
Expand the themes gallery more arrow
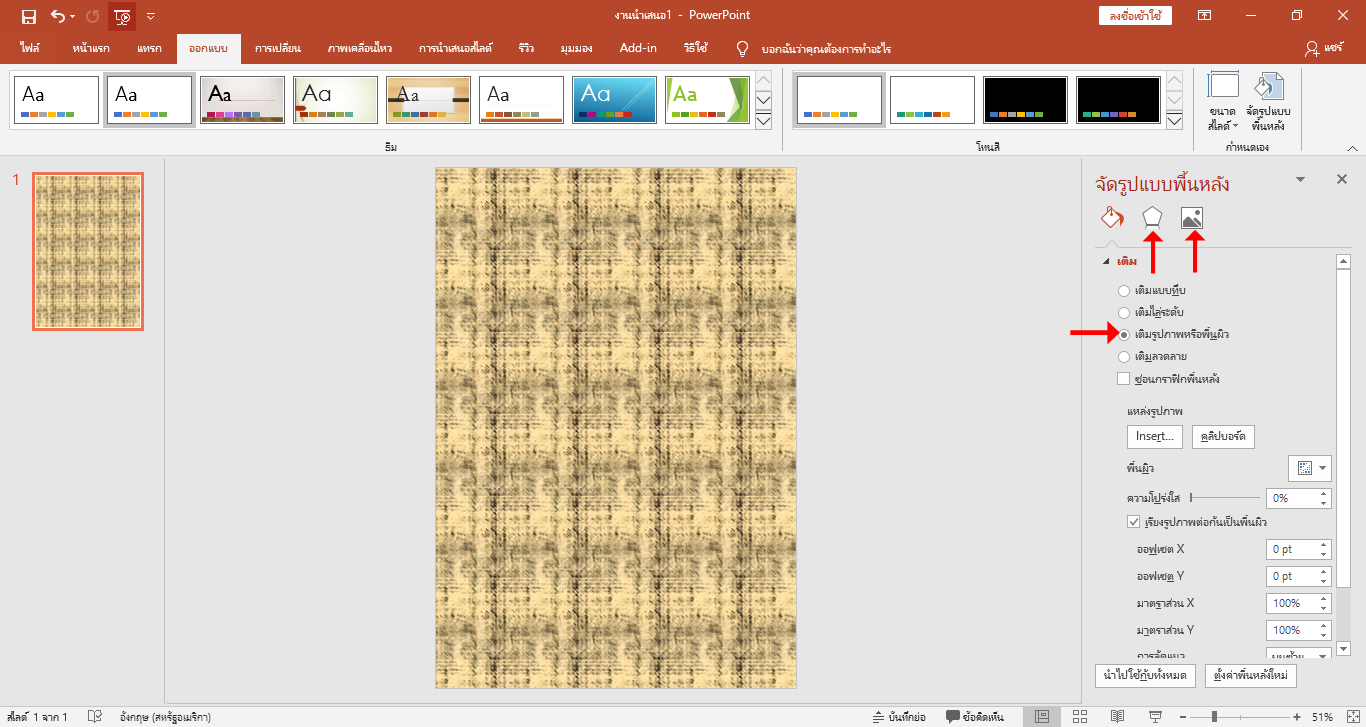[763, 121]
